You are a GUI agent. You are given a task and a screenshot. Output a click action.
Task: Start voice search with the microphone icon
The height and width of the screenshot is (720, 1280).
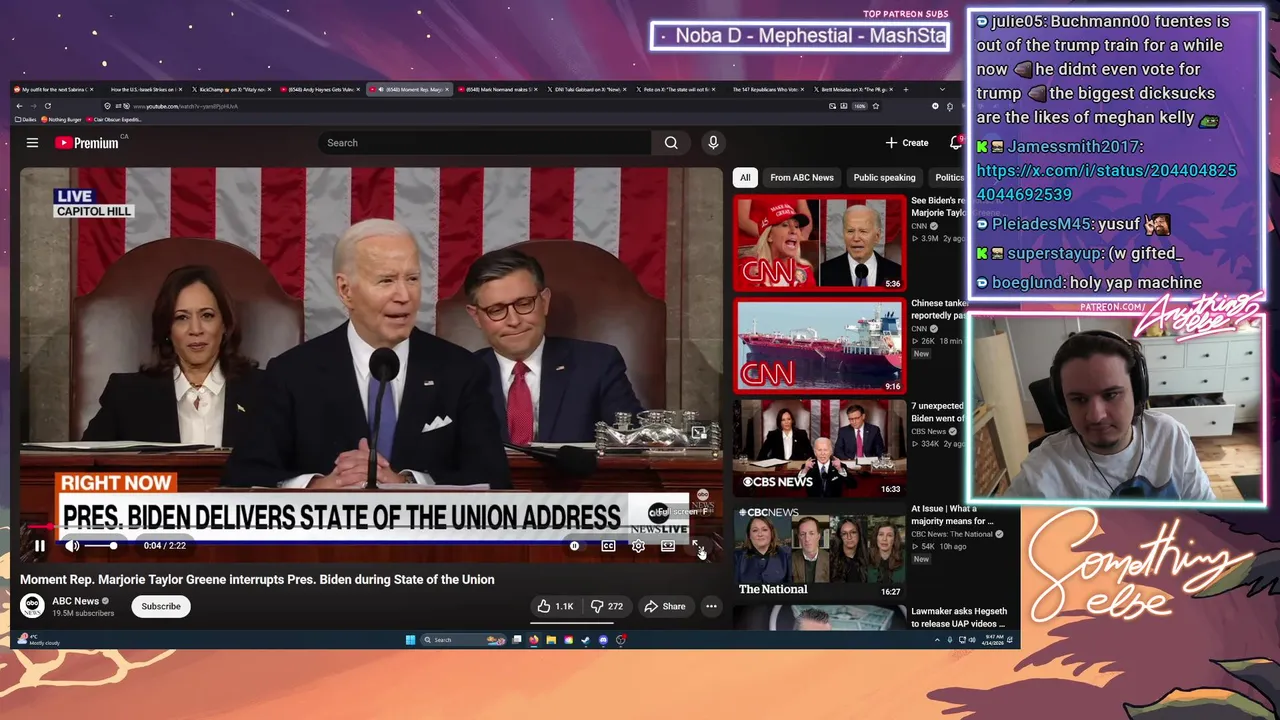(713, 143)
